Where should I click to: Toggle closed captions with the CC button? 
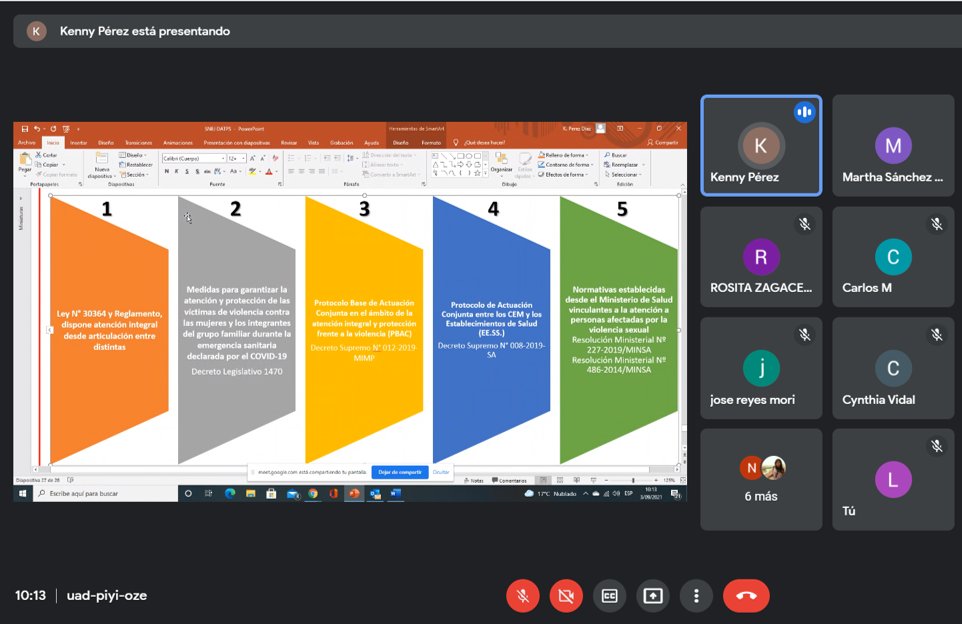(x=609, y=596)
